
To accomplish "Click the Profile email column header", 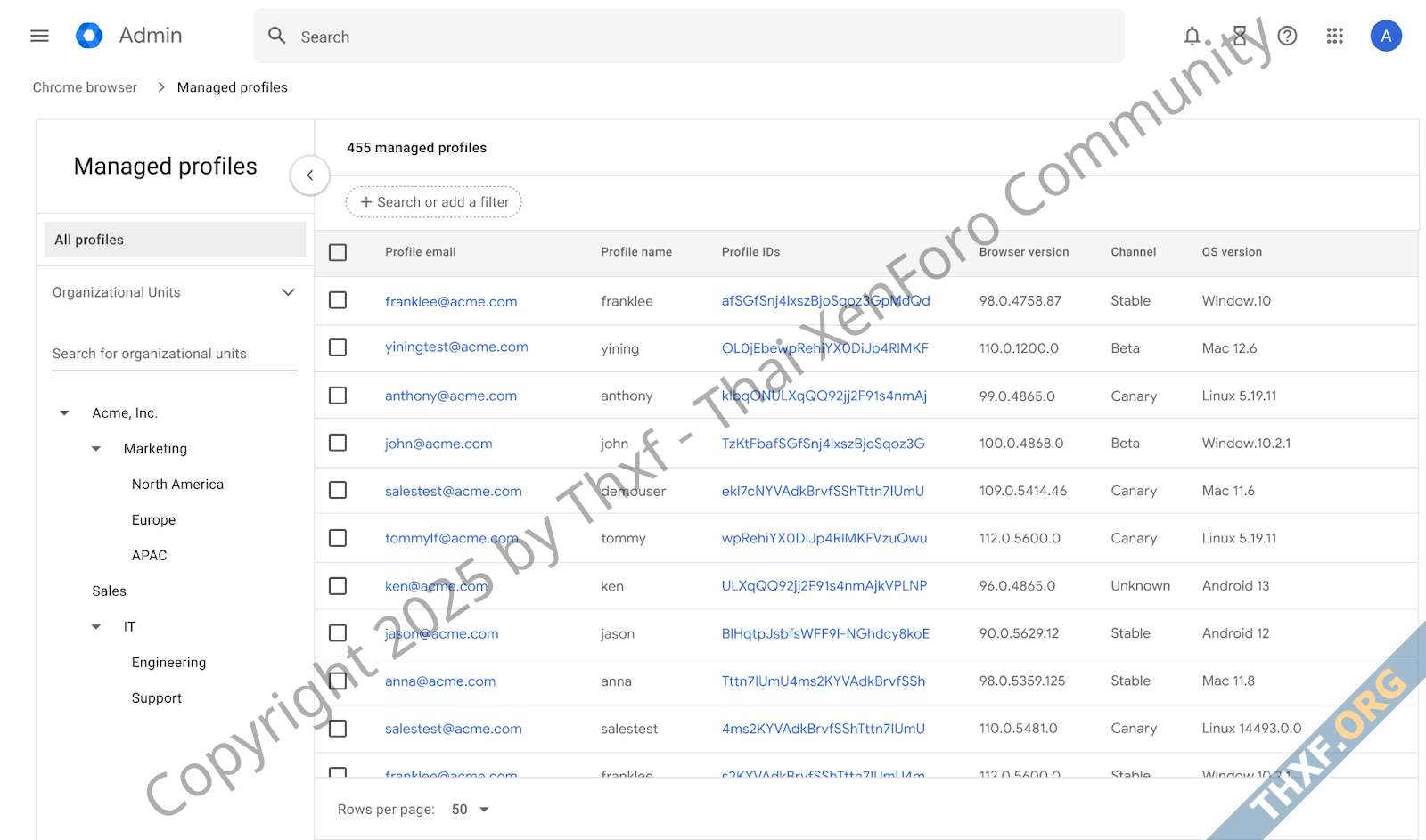I will click(421, 252).
